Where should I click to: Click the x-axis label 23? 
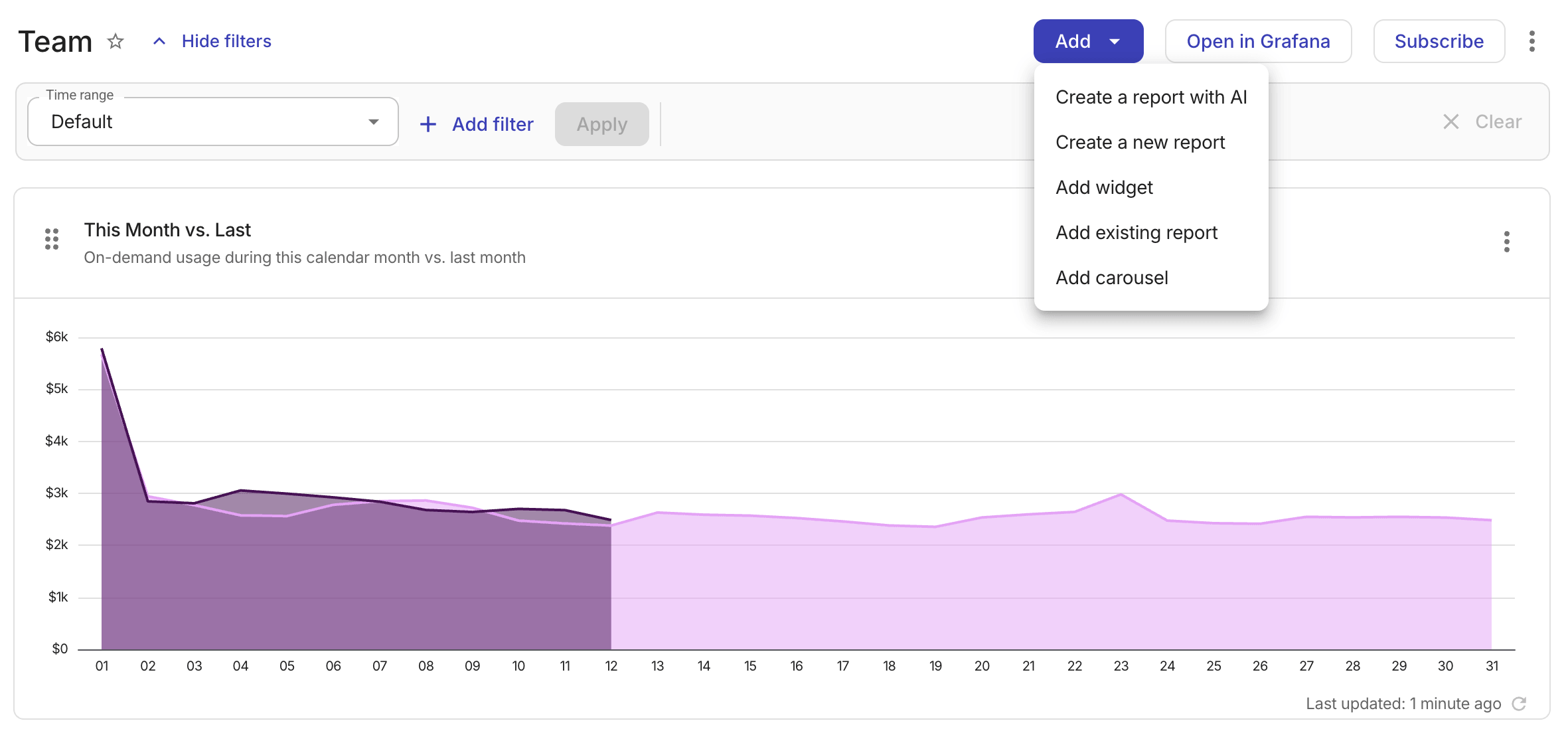pos(1121,666)
